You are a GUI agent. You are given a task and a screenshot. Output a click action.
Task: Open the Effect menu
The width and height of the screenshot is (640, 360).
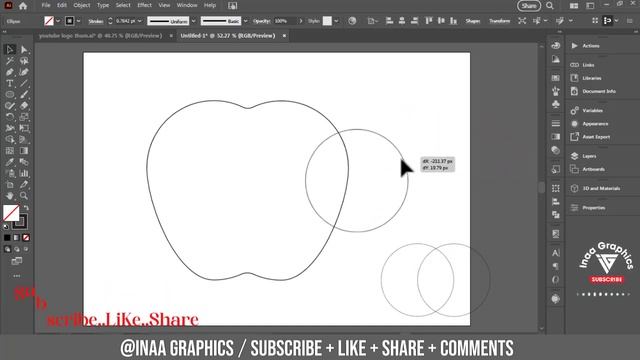coord(144,5)
